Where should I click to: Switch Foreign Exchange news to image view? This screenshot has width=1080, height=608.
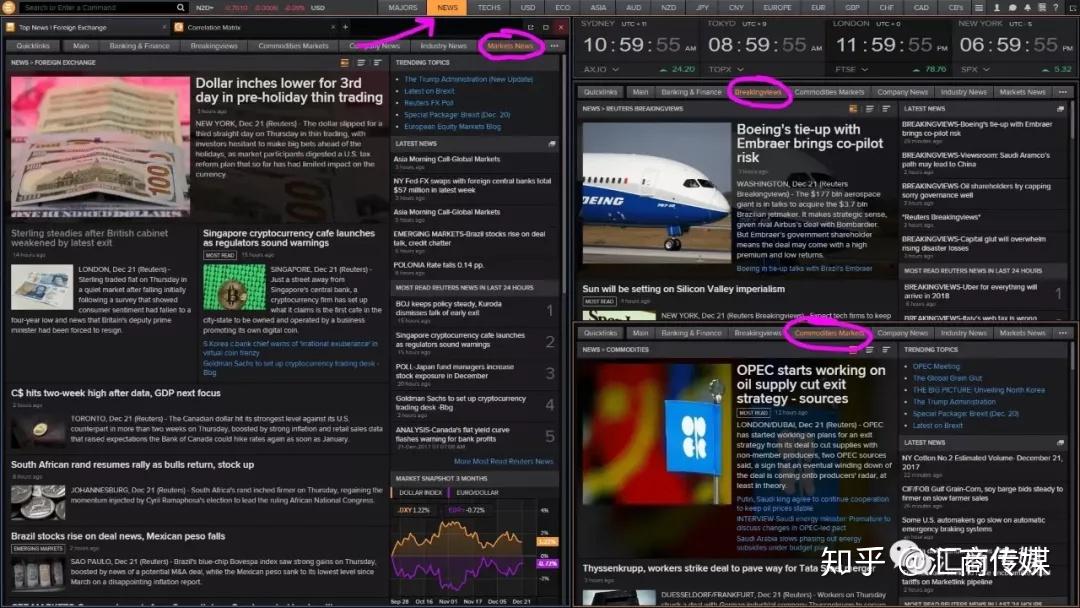pyautogui.click(x=344, y=63)
